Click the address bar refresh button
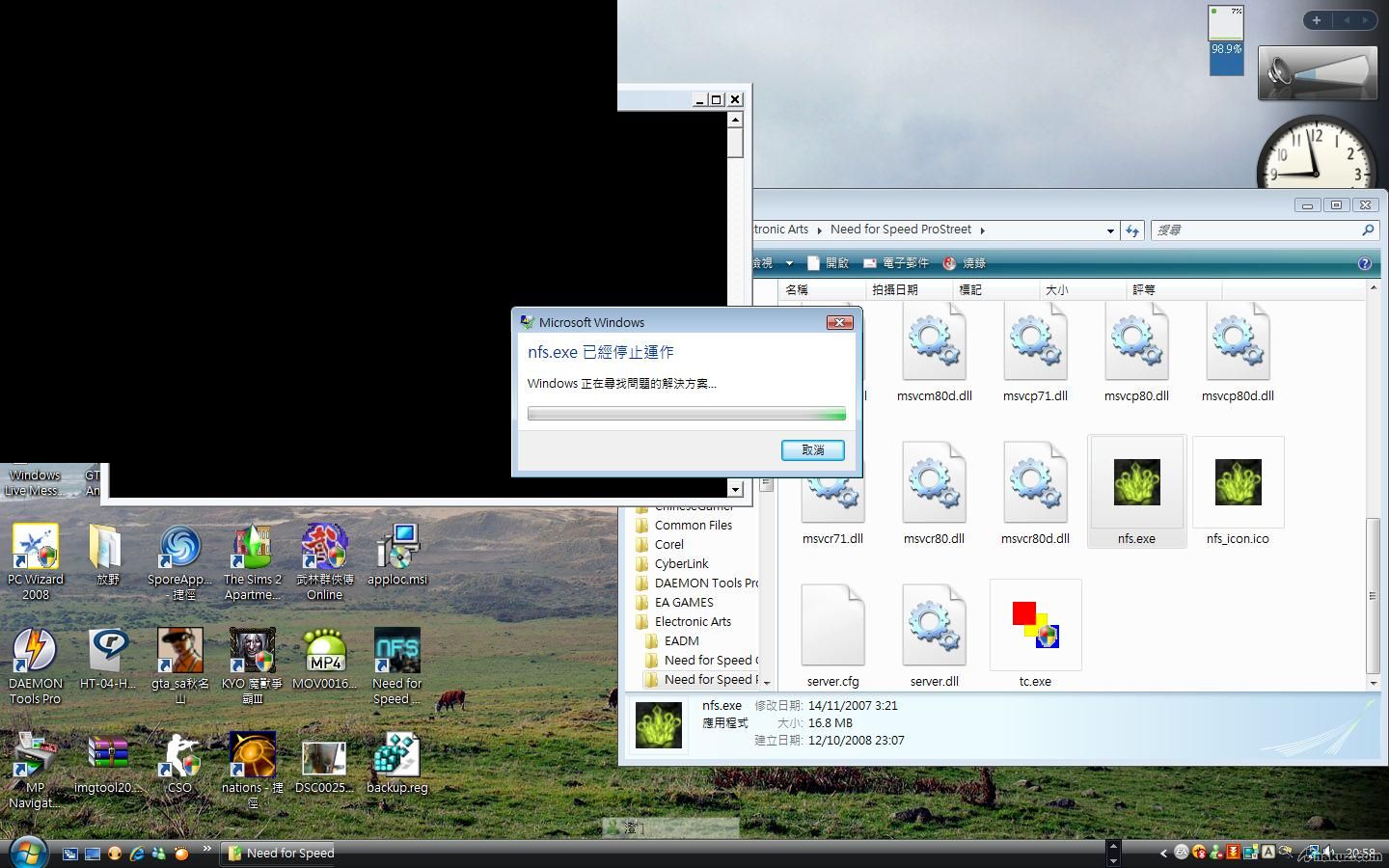1389x868 pixels. tap(1132, 231)
